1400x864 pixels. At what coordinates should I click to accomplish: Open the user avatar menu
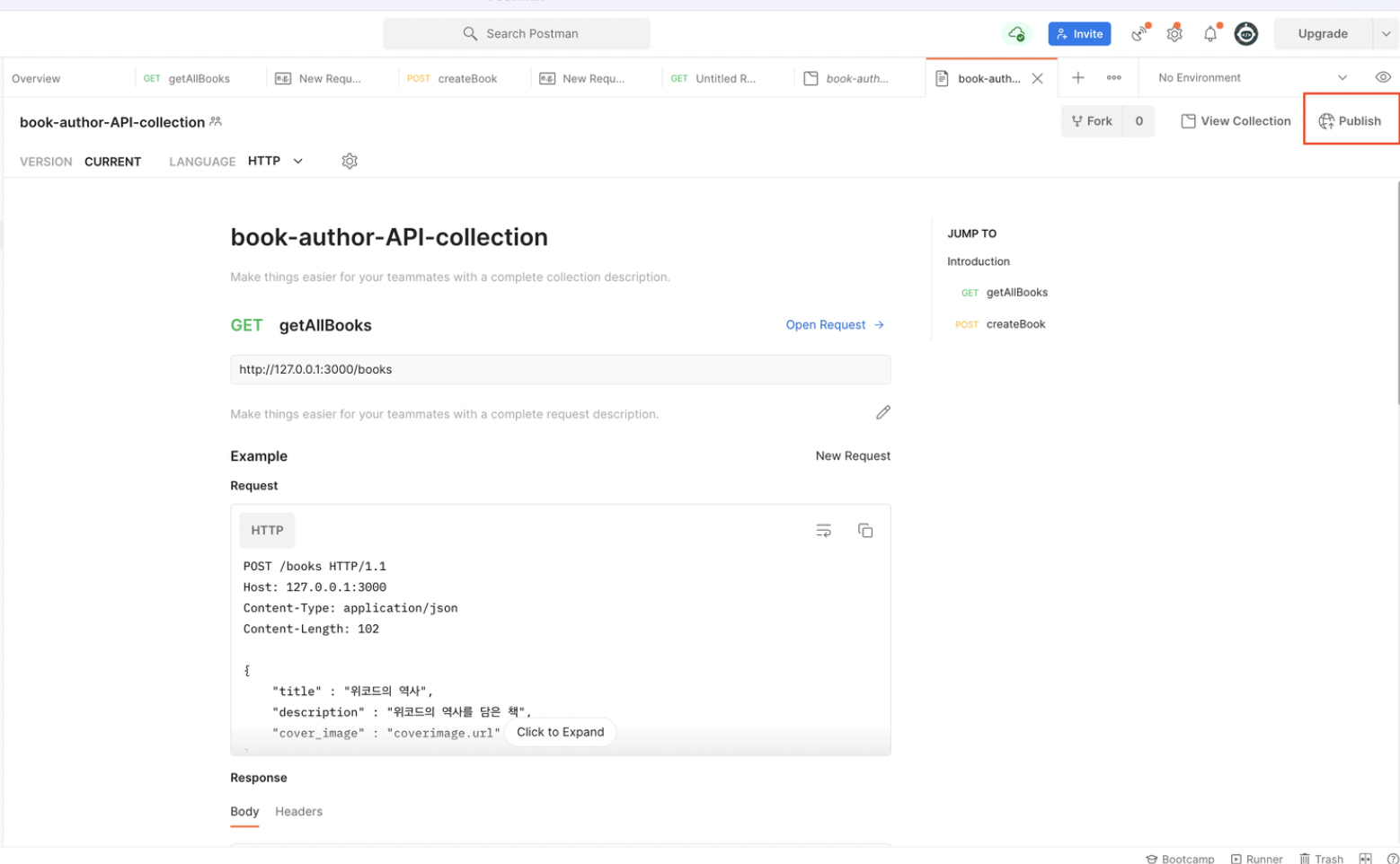(1245, 34)
